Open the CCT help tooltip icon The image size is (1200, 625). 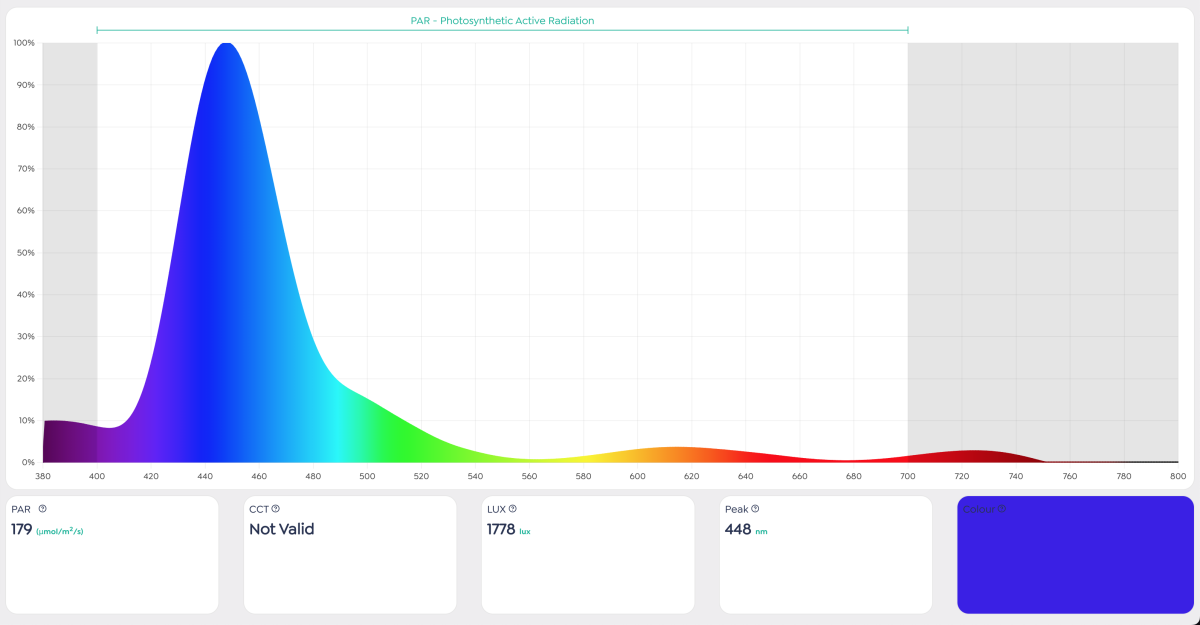click(x=276, y=509)
